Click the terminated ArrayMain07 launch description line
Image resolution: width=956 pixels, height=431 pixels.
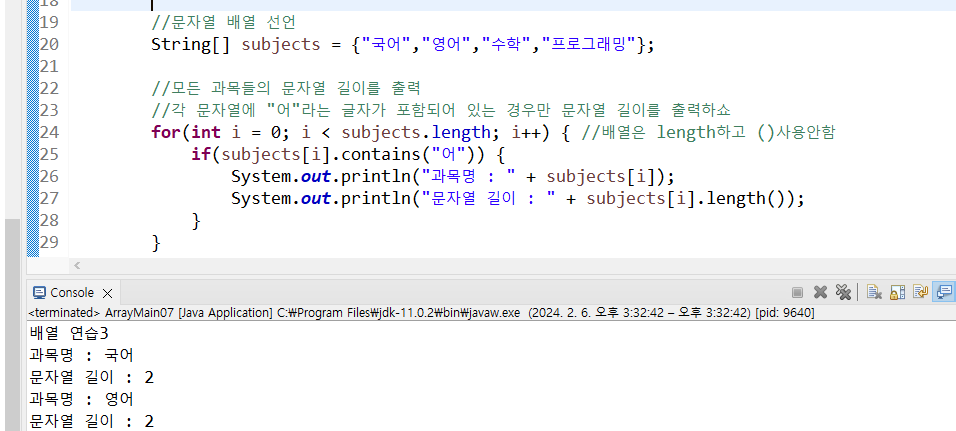421,313
